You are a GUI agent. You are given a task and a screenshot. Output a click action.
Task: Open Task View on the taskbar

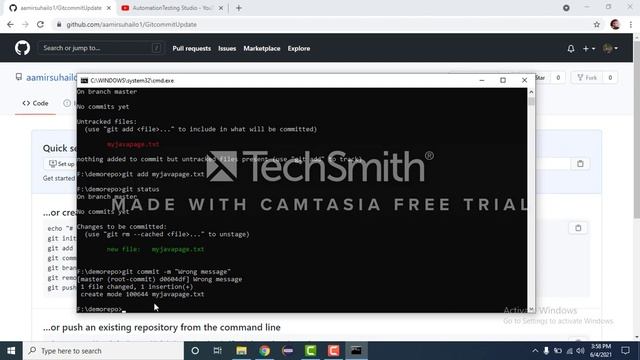pyautogui.click(x=218, y=351)
